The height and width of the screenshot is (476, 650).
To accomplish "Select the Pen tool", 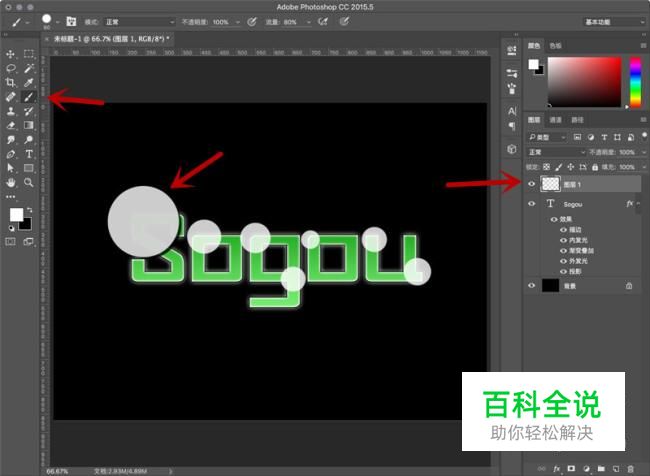I will [x=10, y=154].
